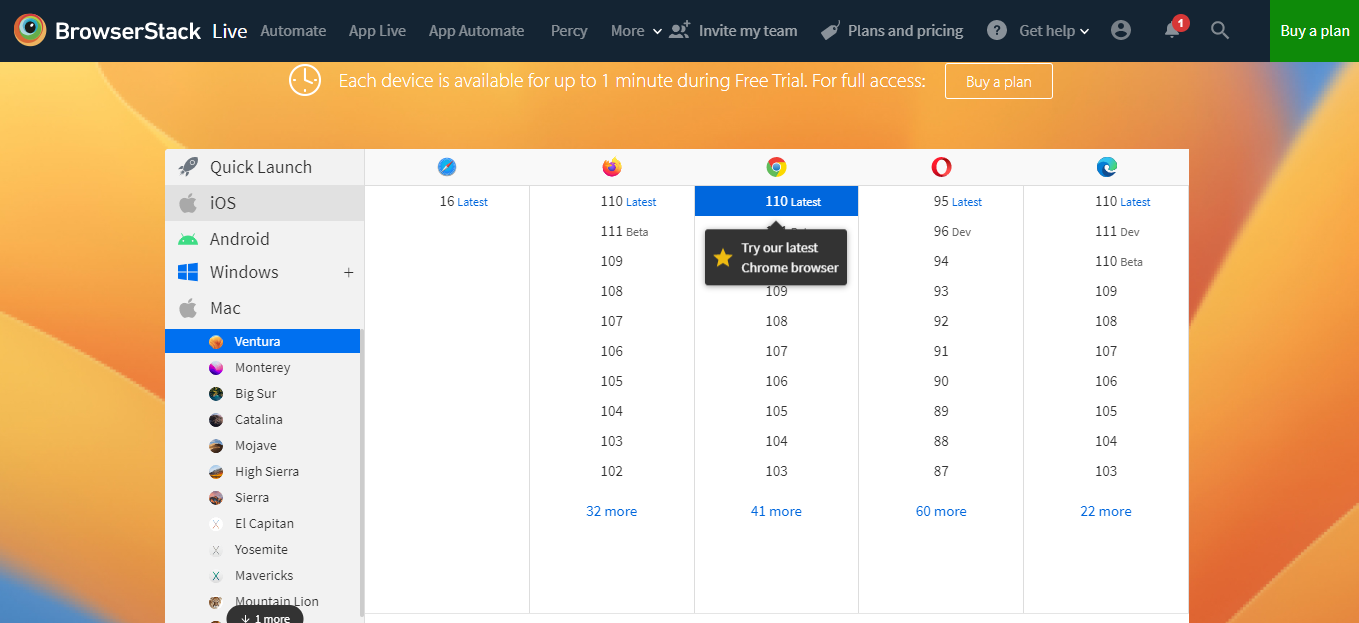The image size is (1359, 623).
Task: Go to Percy in top navigation
Action: [x=569, y=31]
